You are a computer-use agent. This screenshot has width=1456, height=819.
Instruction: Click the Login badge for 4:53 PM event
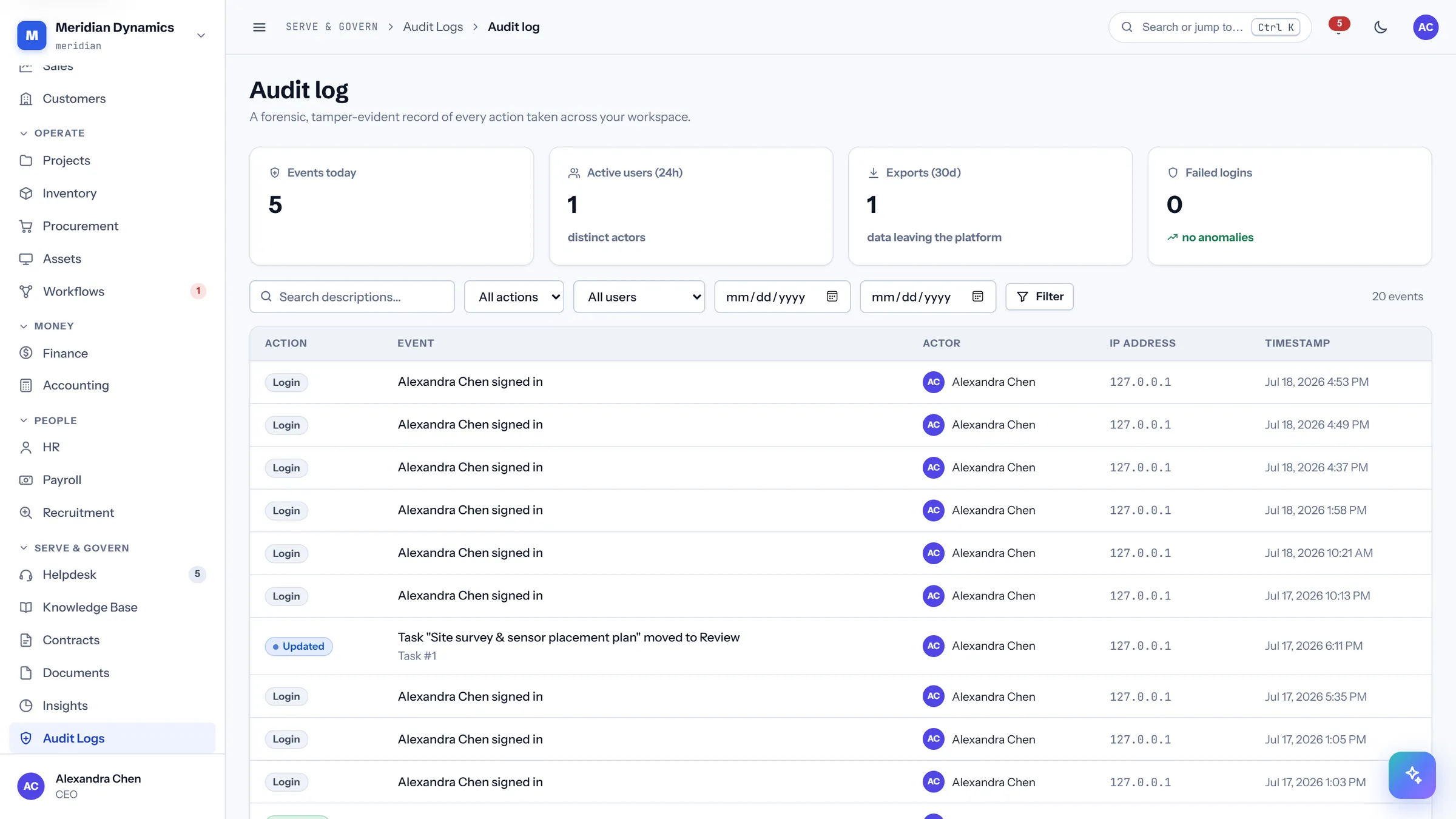click(286, 382)
